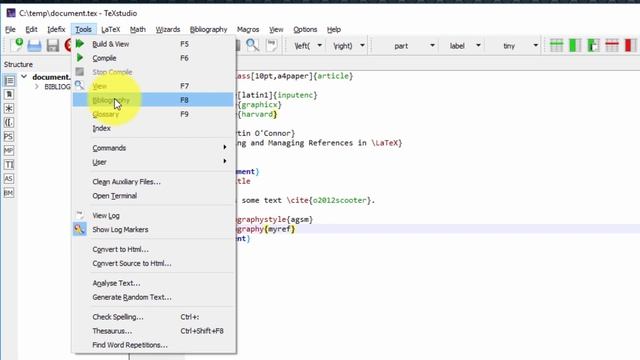Open the AS side panel icon
Image resolution: width=640 pixels, height=360 pixels.
coord(9,178)
